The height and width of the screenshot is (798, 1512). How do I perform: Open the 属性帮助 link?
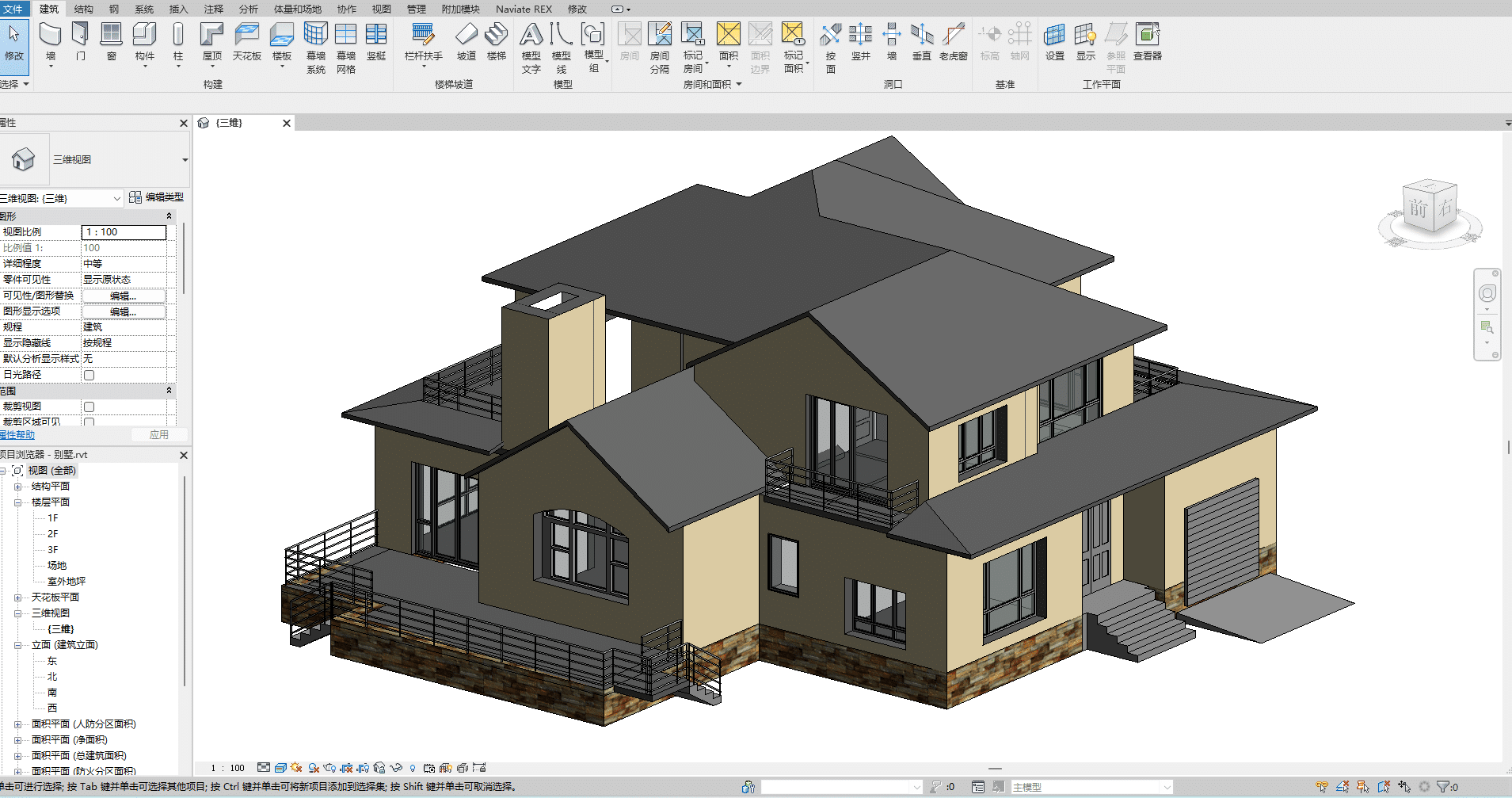(17, 435)
